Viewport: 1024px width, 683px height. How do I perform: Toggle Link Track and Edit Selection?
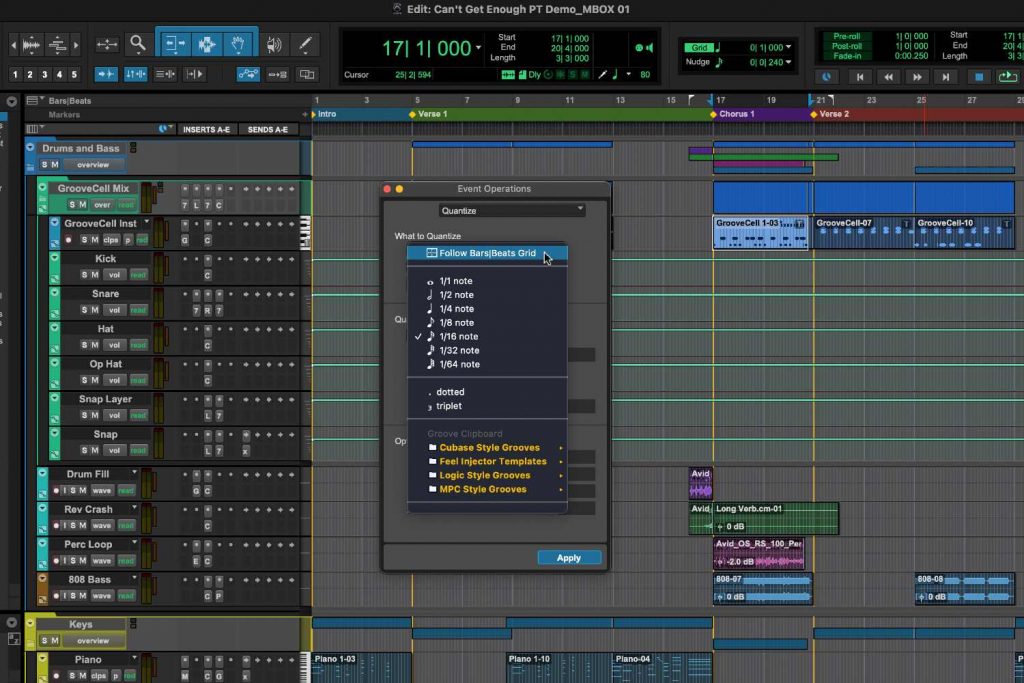(x=165, y=74)
